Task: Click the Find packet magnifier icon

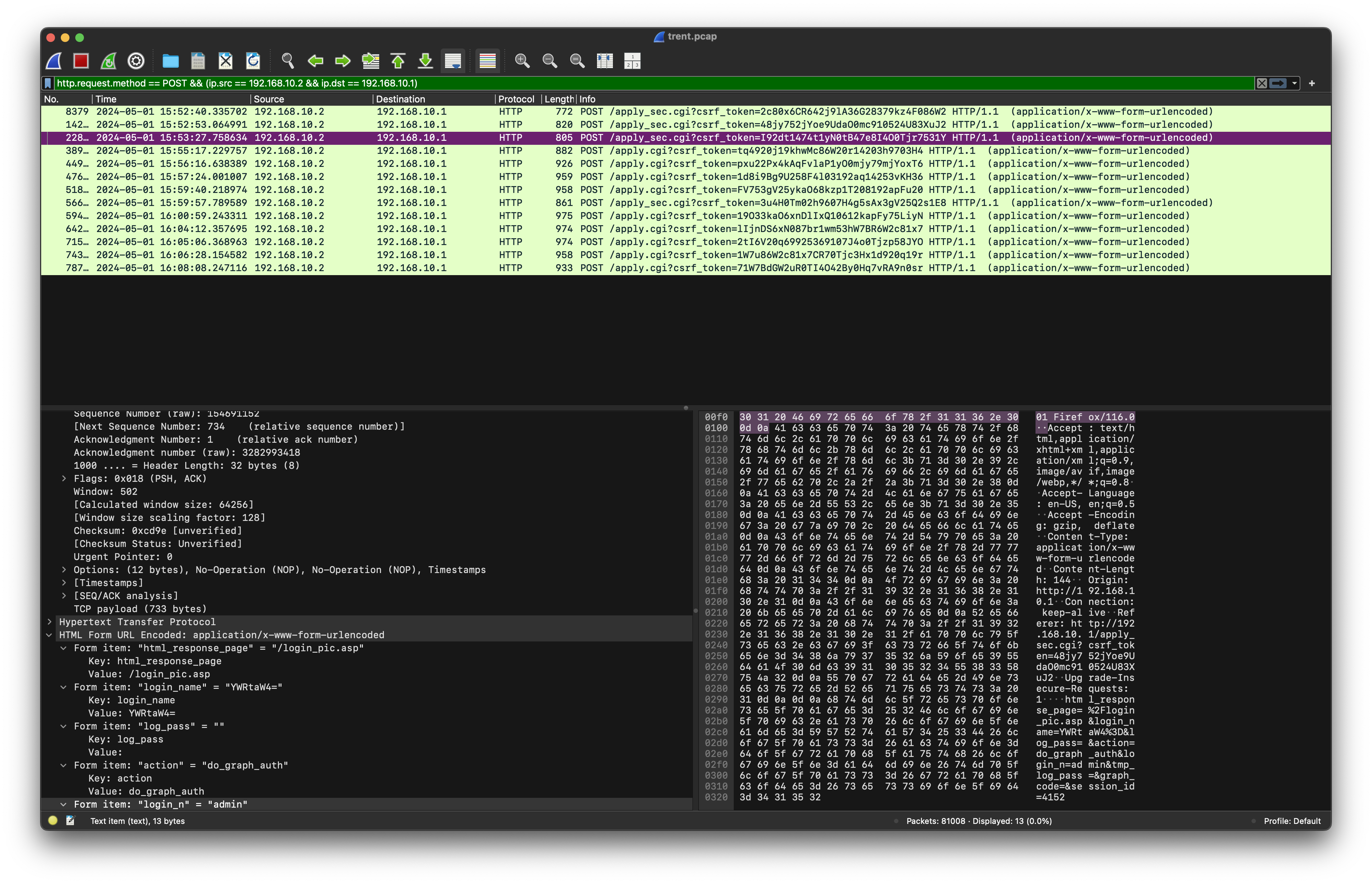Action: 288,61
